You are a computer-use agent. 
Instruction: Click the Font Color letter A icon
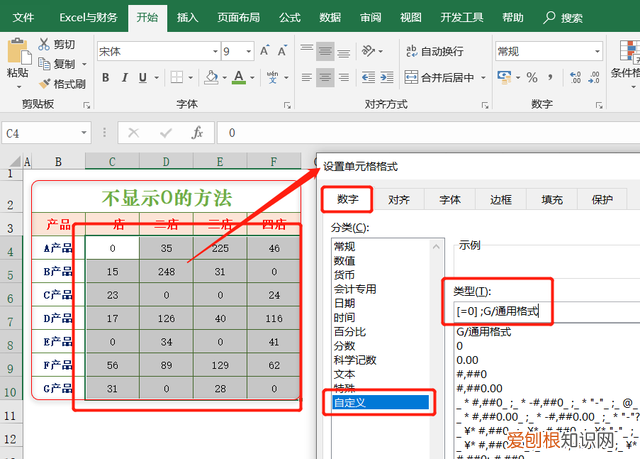pos(239,77)
